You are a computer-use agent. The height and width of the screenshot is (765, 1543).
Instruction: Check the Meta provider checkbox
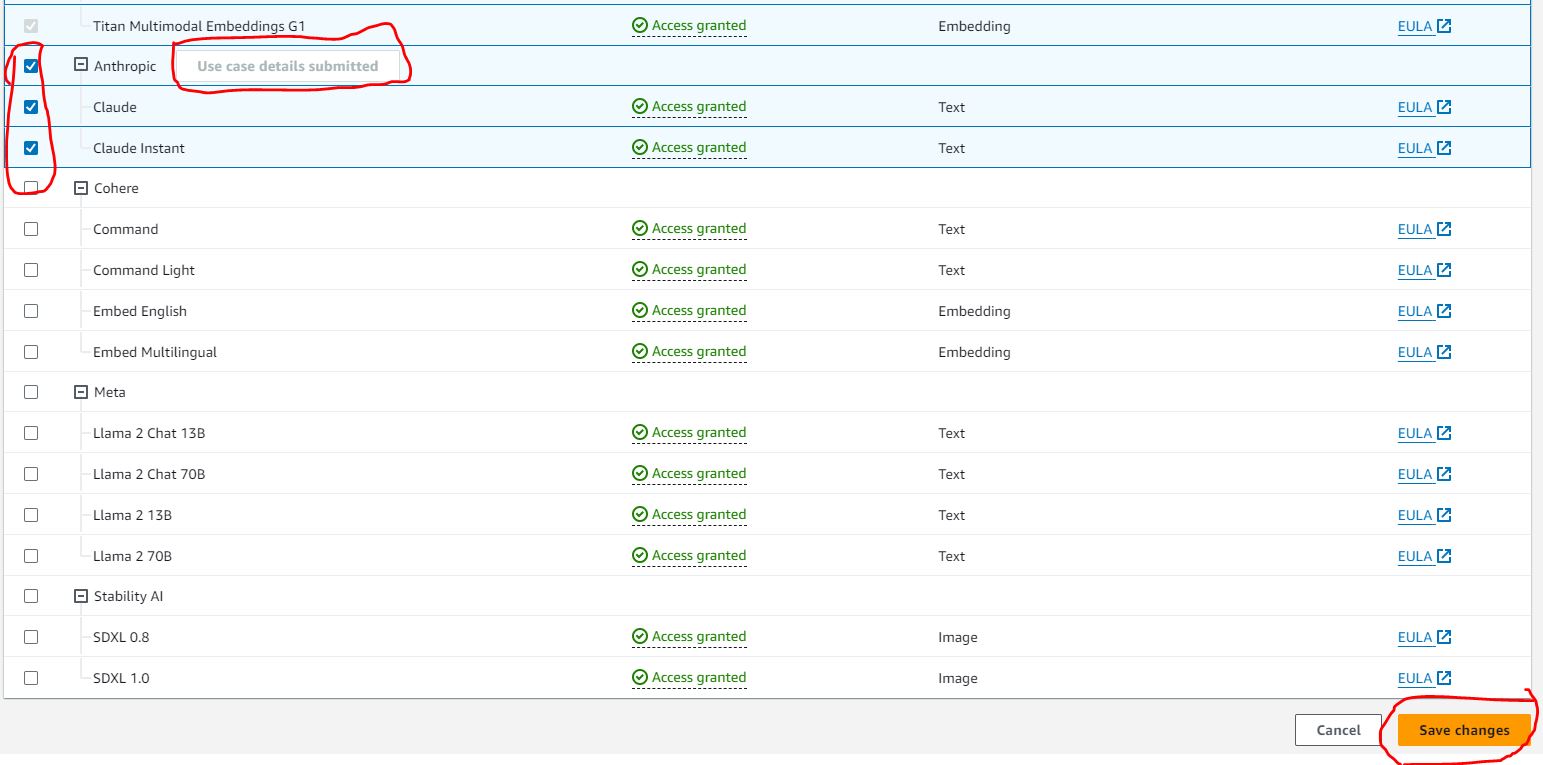pyautogui.click(x=31, y=392)
